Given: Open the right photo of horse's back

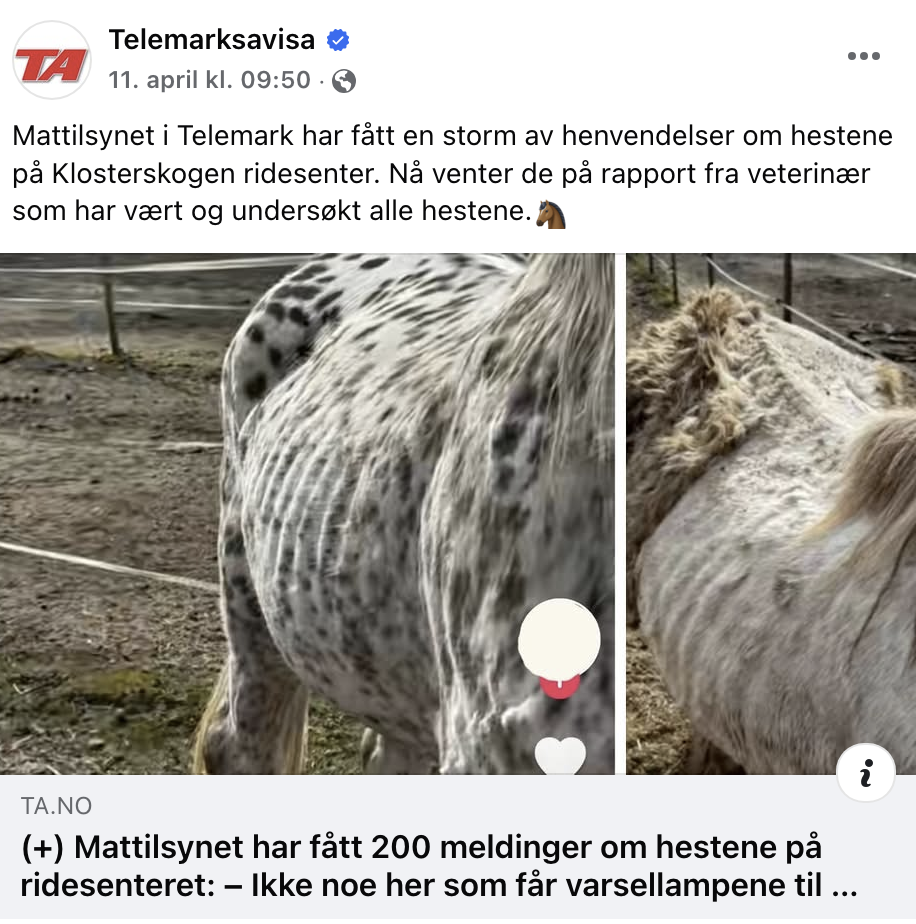Looking at the screenshot, I should coord(771,514).
